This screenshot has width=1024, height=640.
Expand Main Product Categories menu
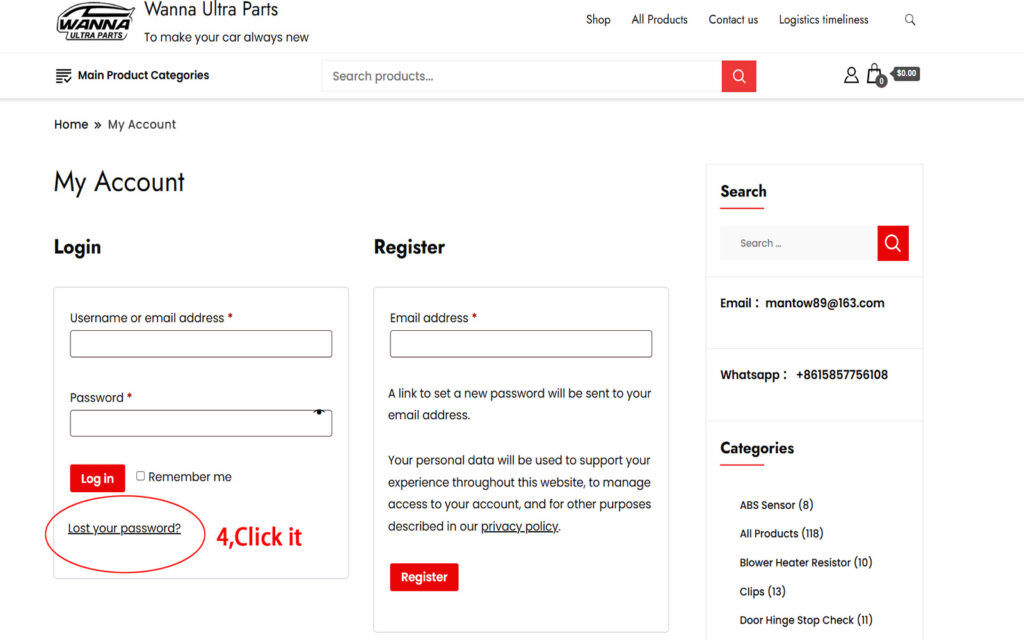(132, 76)
